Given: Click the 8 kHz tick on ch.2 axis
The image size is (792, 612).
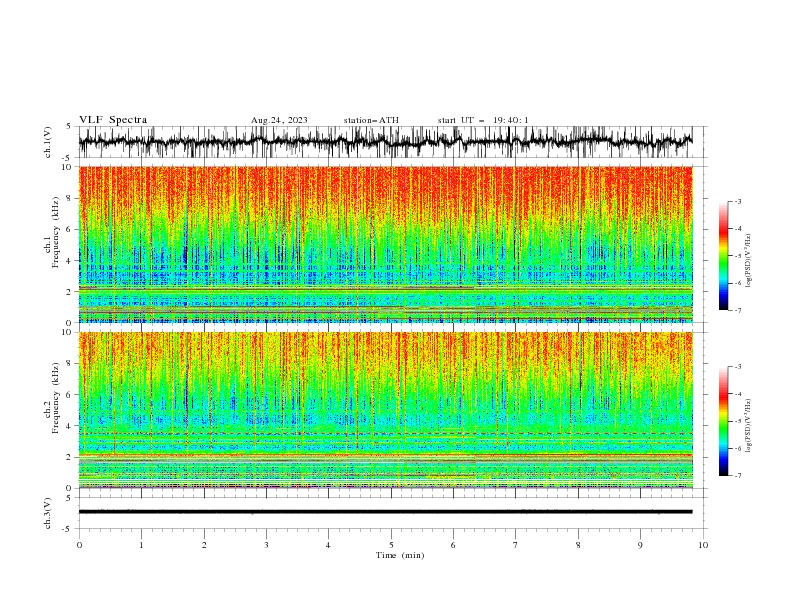Looking at the screenshot, I should 70,364.
